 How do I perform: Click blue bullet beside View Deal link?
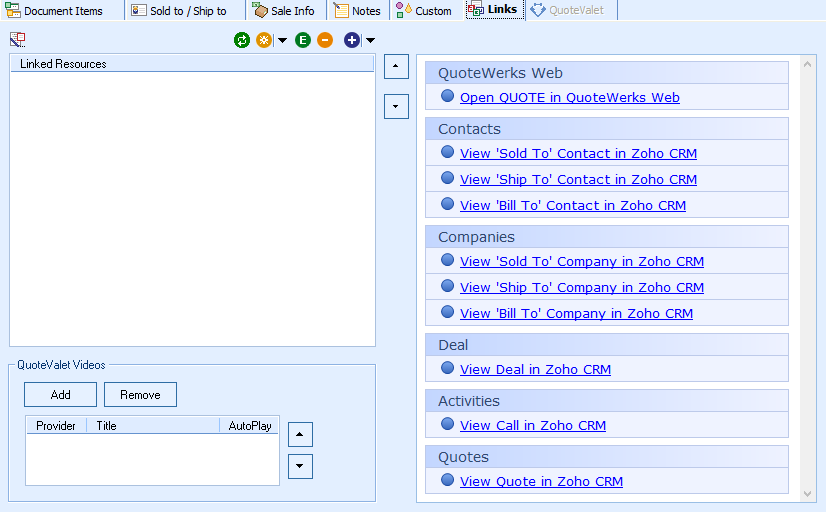[447, 368]
